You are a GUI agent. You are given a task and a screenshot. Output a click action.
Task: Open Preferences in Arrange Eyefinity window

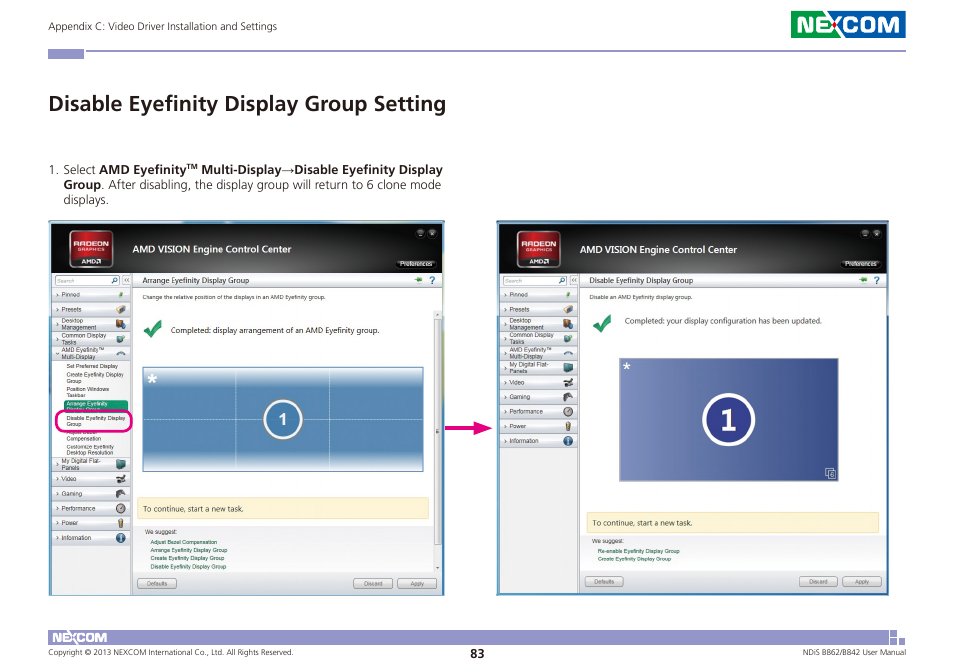coord(416,264)
